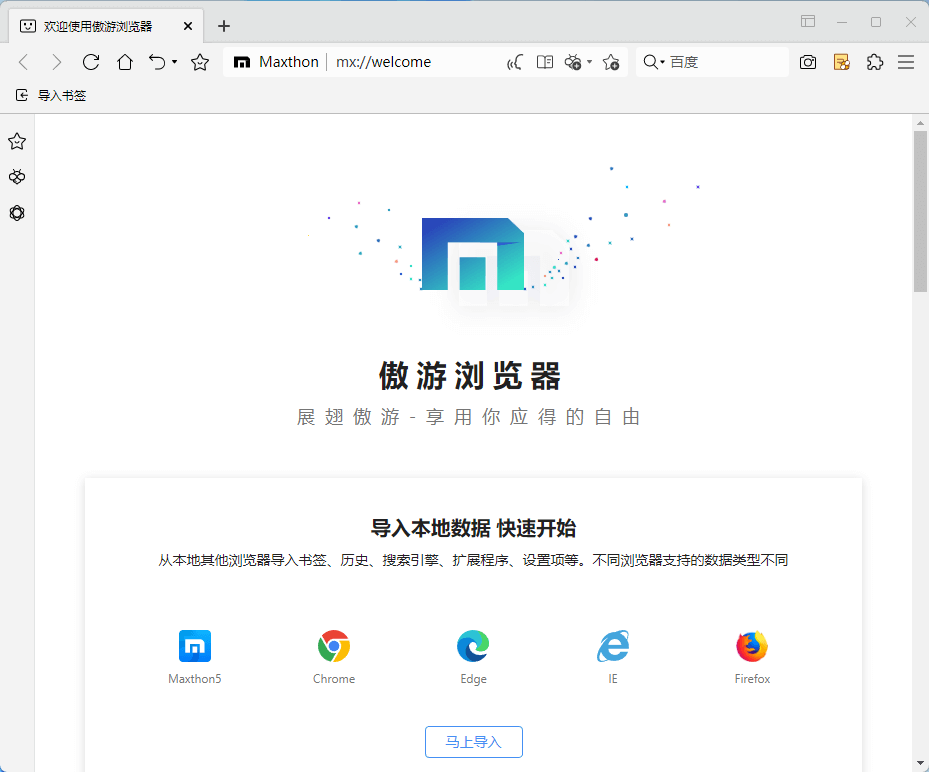Select Chrome as import source
This screenshot has width=929, height=772.
click(334, 657)
